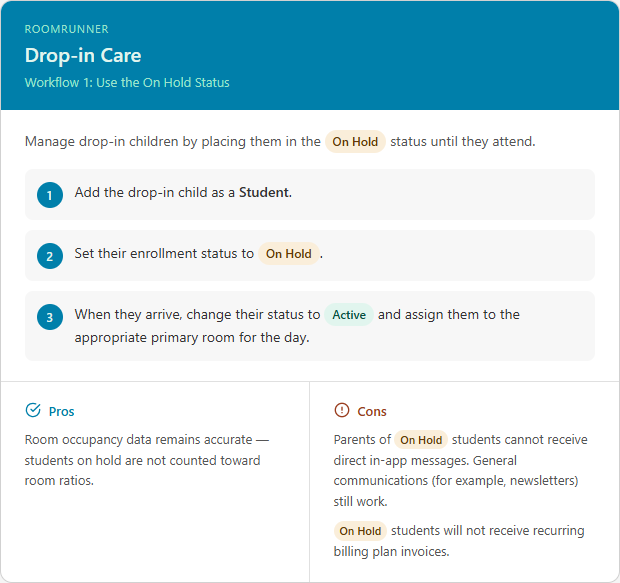The image size is (620, 583).
Task: Click the On Hold badge in step 2
Action: coord(289,254)
